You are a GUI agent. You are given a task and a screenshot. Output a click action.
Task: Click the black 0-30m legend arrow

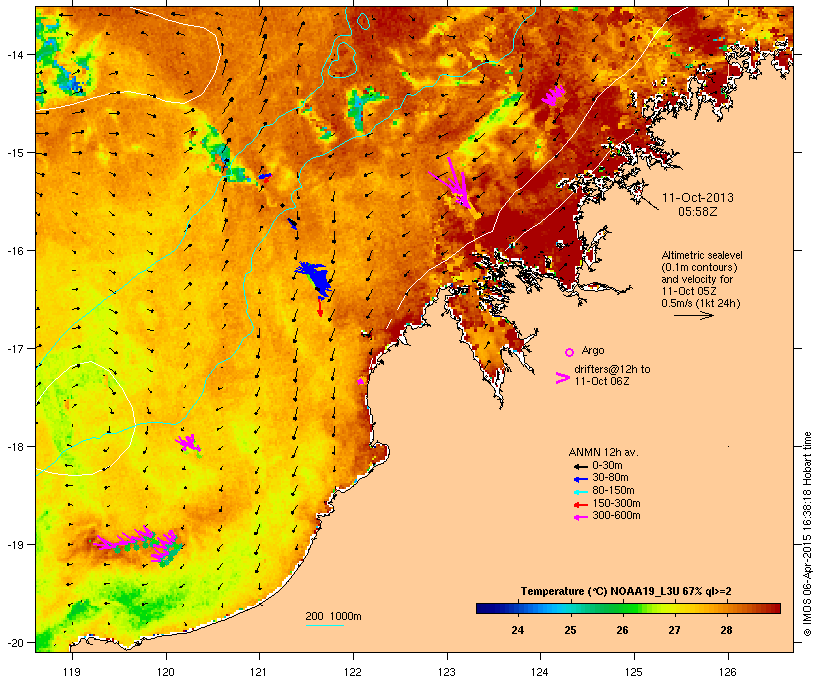580,466
